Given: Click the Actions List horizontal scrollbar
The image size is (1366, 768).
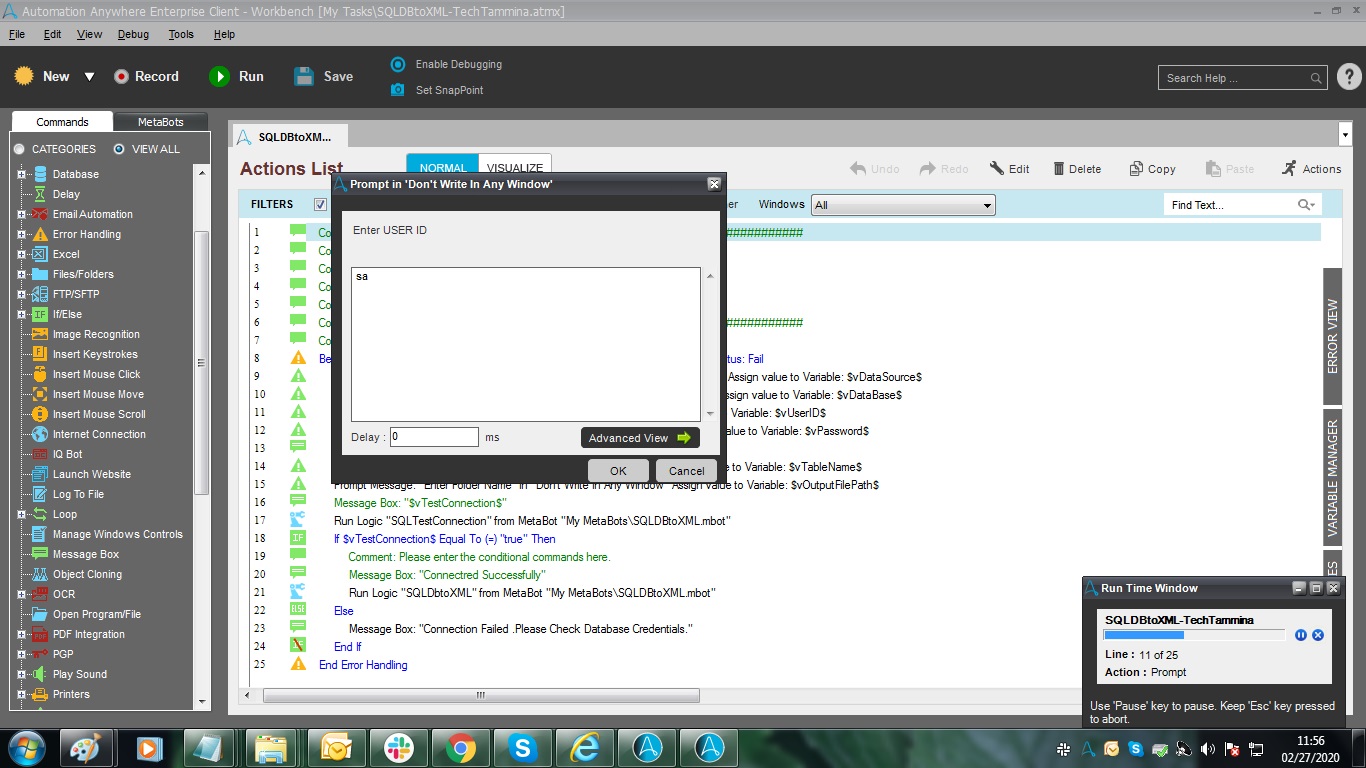Looking at the screenshot, I should point(480,695).
